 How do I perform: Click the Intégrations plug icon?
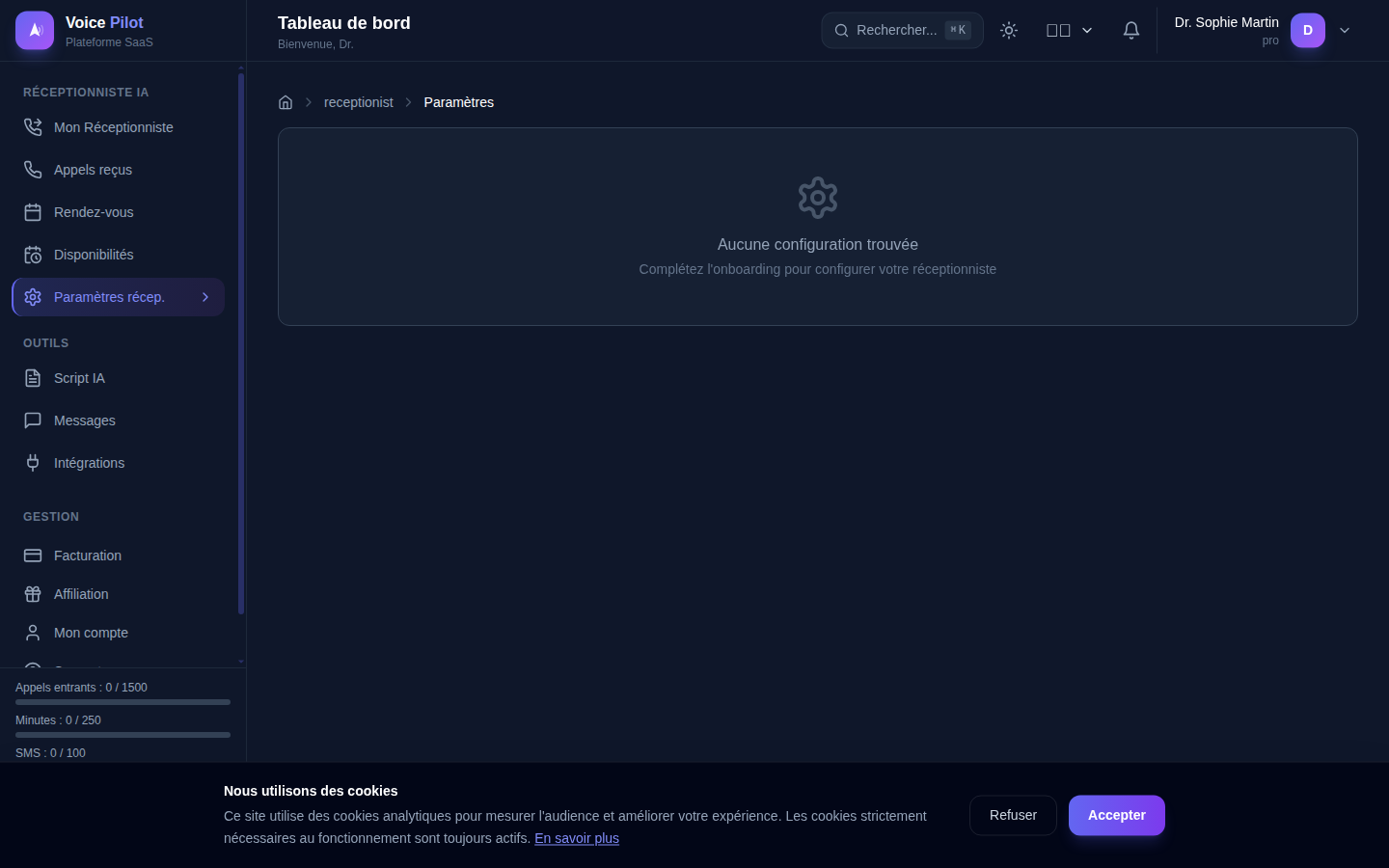point(33,463)
